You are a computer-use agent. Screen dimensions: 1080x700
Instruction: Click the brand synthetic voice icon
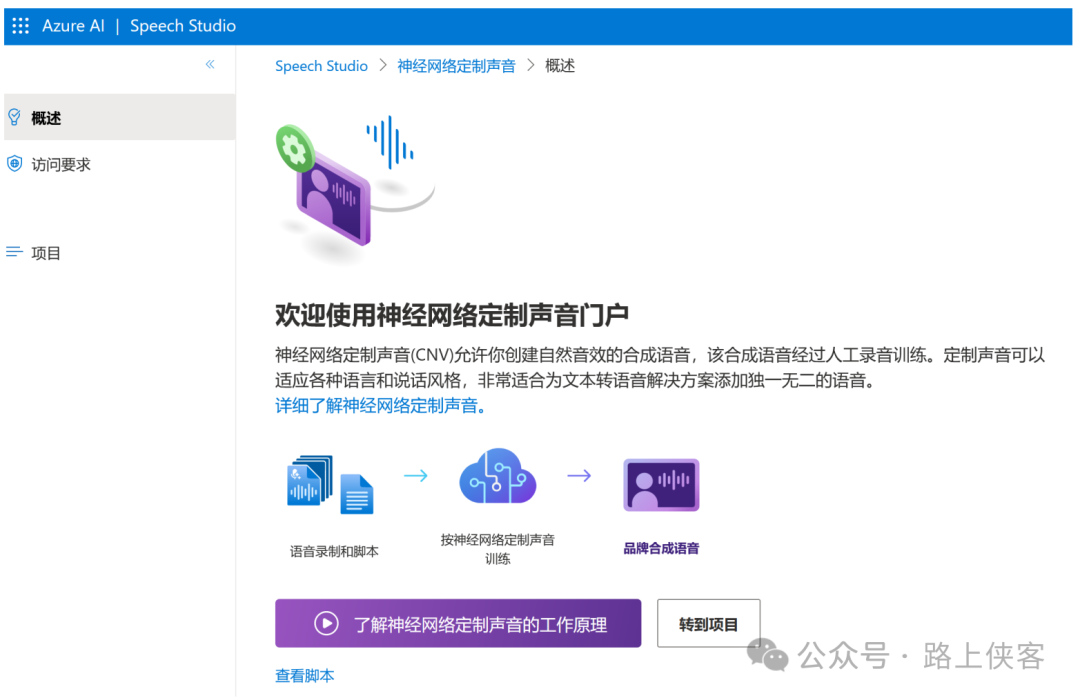coord(661,485)
